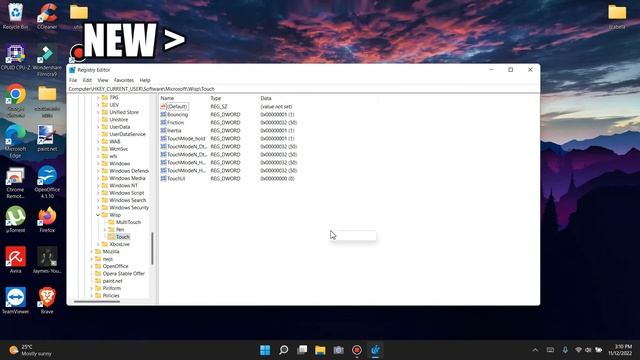Collapse the Wisp key in tree

98,215
